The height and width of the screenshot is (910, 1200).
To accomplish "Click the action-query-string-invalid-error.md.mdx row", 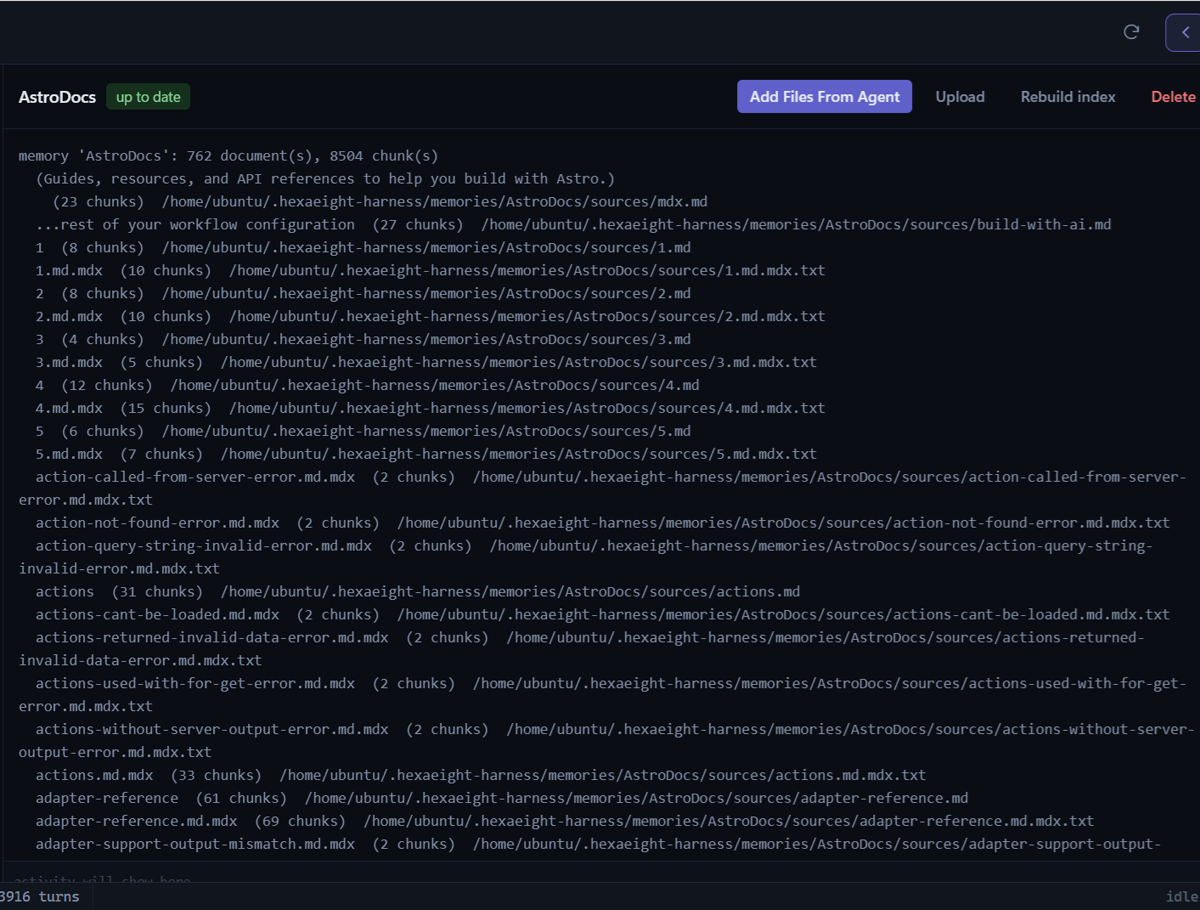I will [585, 558].
